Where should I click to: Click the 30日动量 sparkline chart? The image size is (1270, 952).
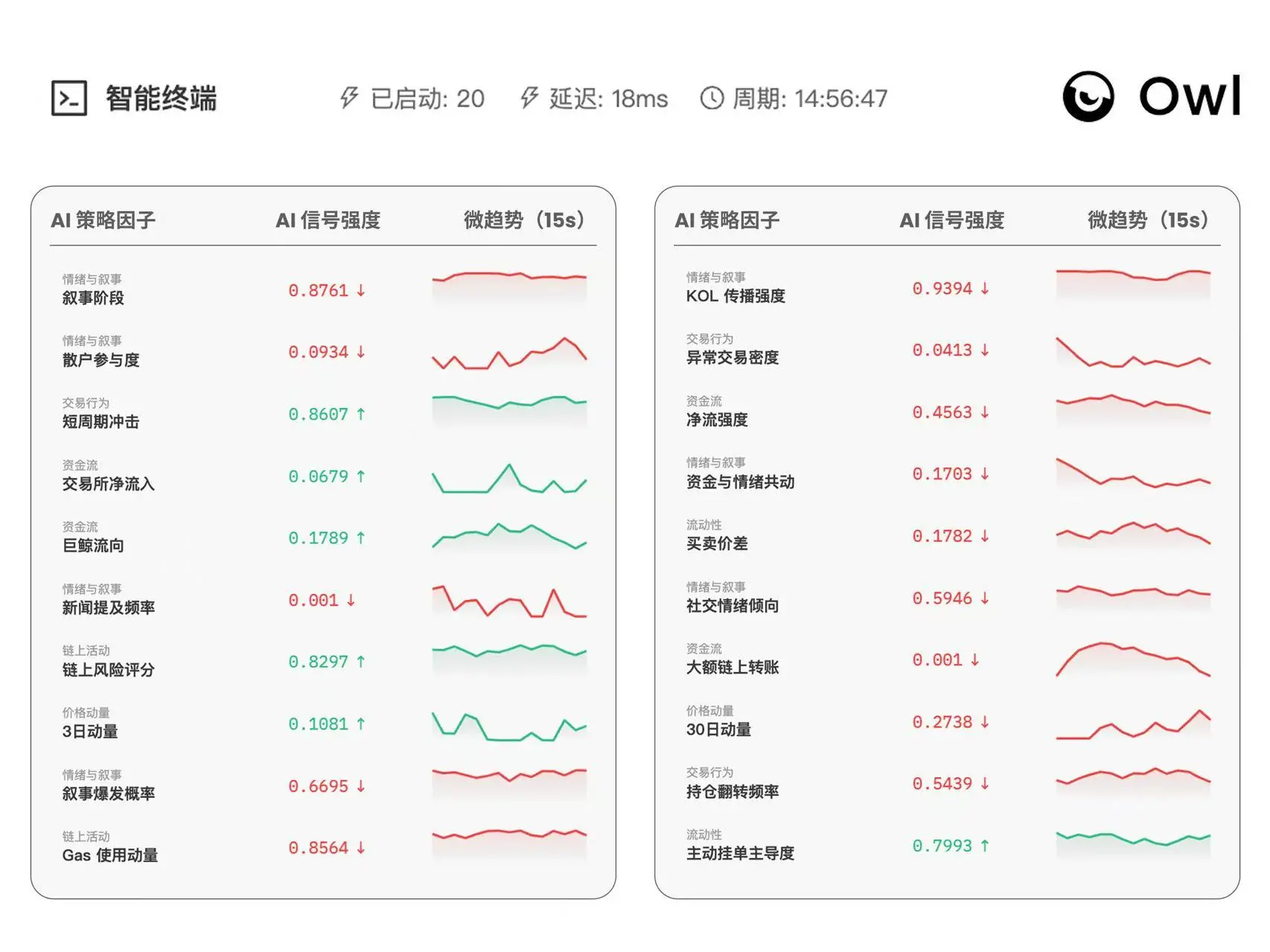1133,724
